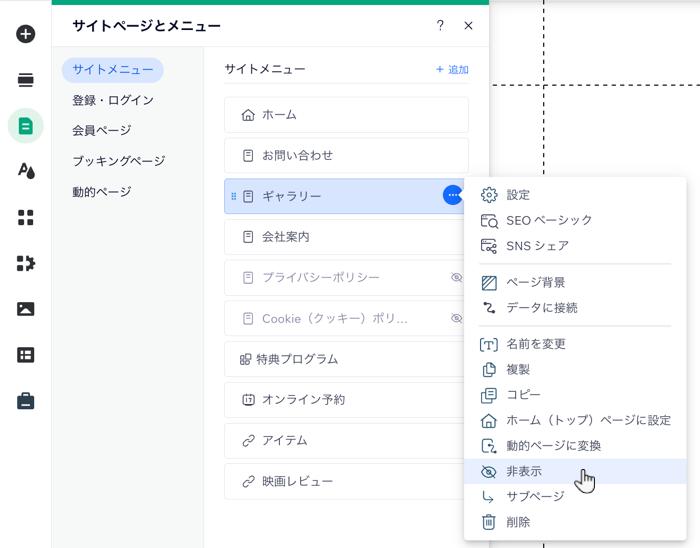This screenshot has width=700, height=548.
Task: Select the プライバシーポリシー page row
Action: pos(344,278)
